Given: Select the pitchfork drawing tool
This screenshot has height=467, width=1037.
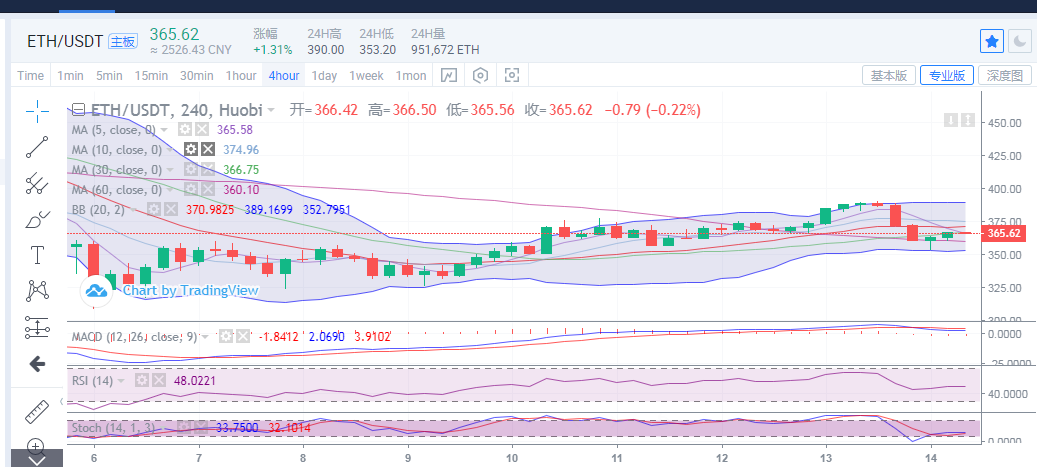Looking at the screenshot, I should coord(38,183).
